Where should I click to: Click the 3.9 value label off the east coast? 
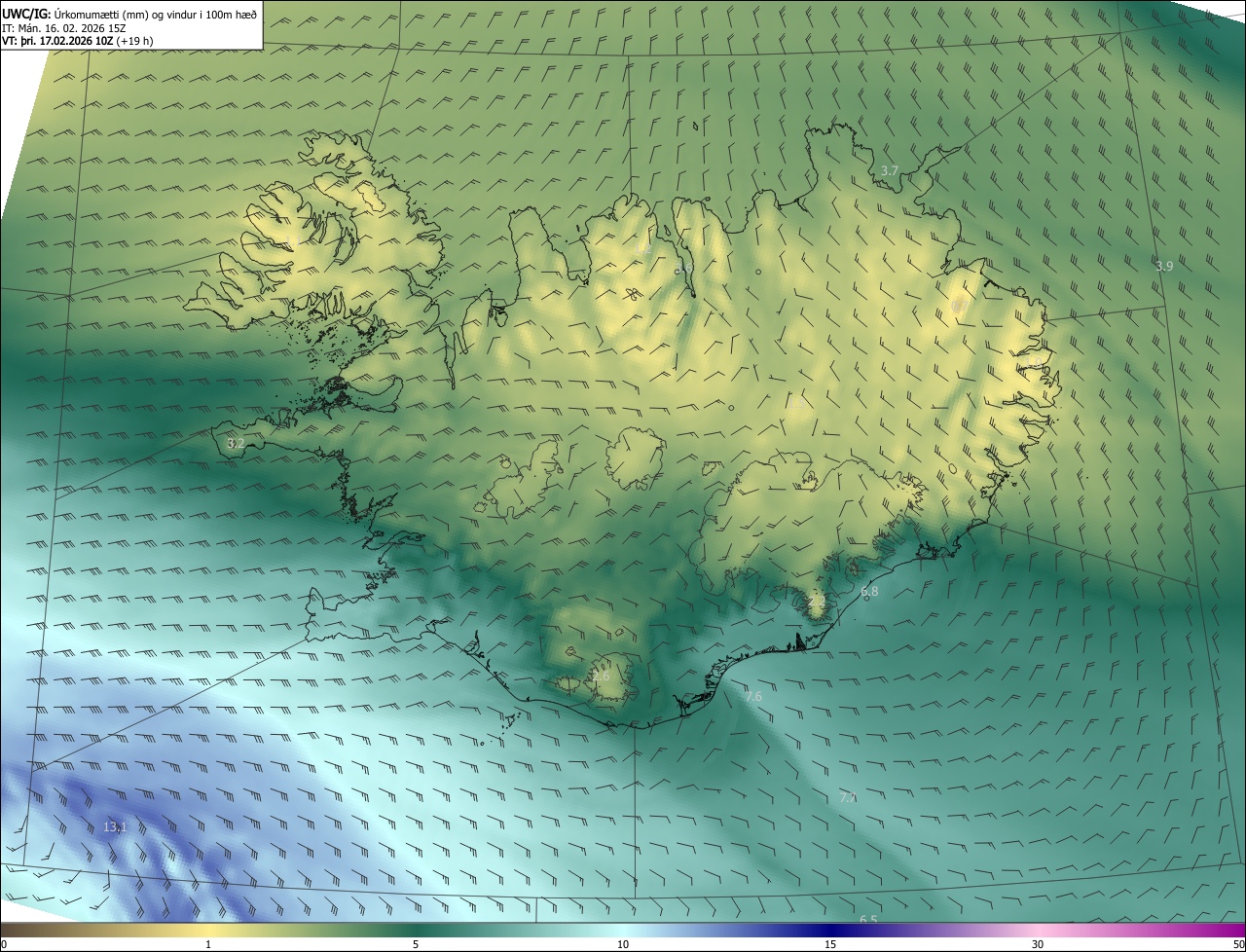[1164, 266]
